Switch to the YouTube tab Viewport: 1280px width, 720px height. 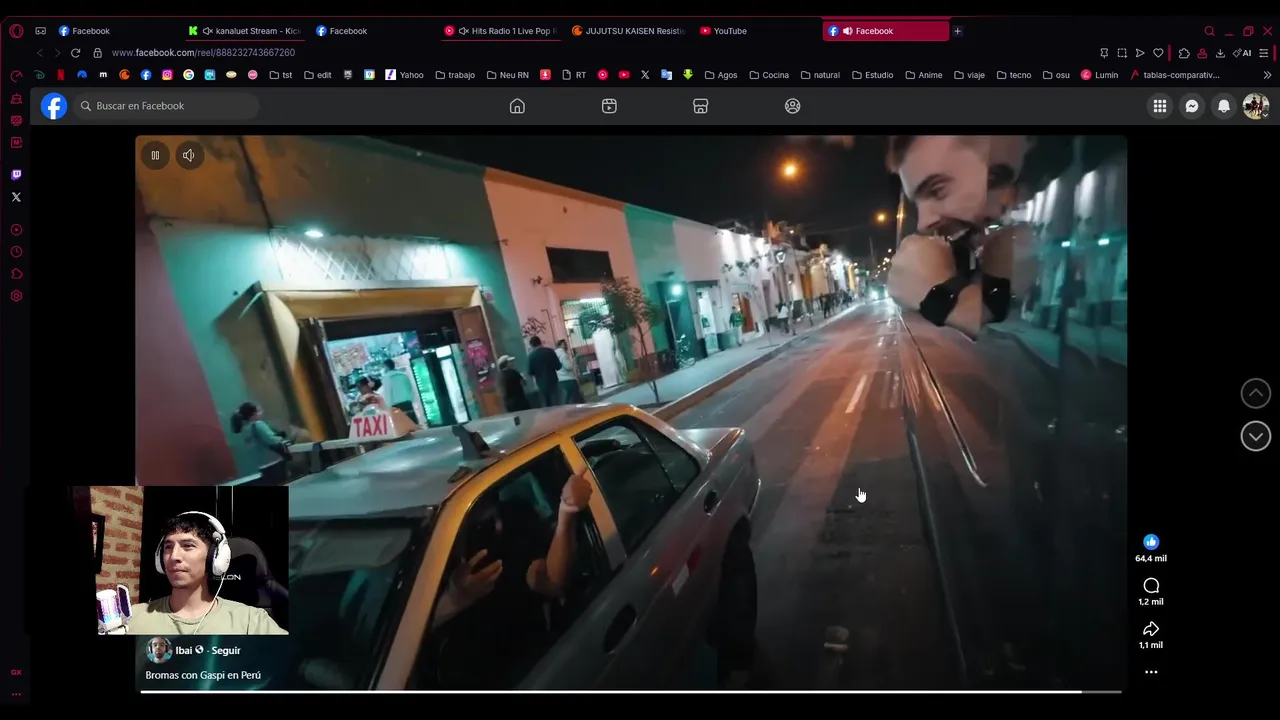point(757,31)
